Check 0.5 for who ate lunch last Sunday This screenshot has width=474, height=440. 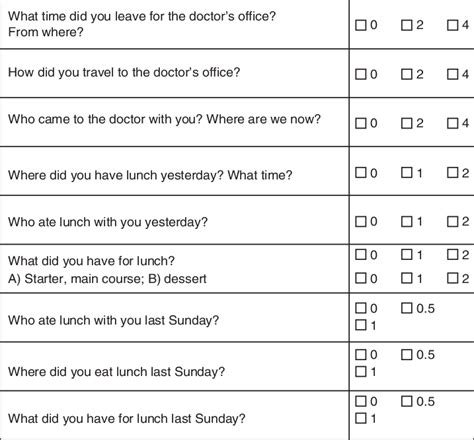tap(407, 308)
